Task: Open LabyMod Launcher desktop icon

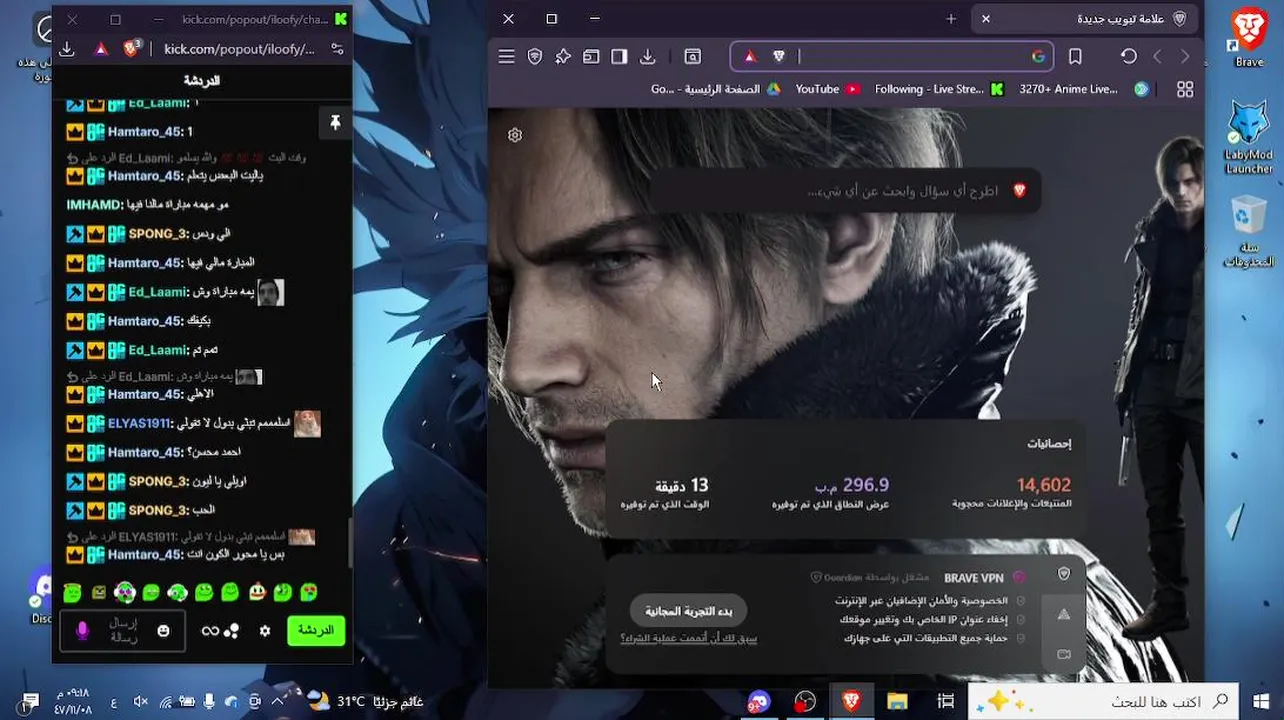Action: (1249, 137)
